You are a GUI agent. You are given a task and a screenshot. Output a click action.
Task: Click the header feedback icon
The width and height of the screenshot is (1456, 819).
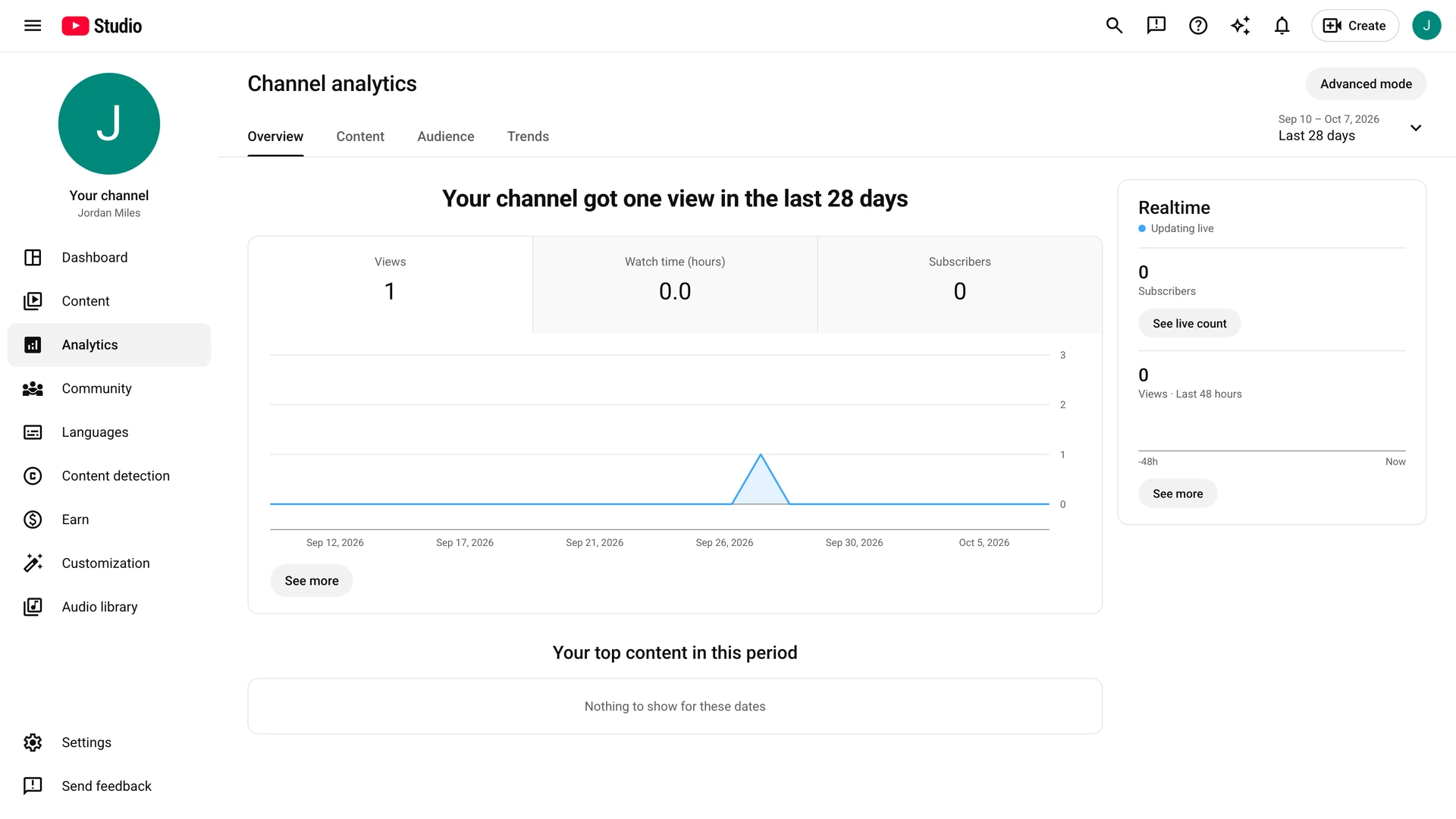click(1156, 26)
